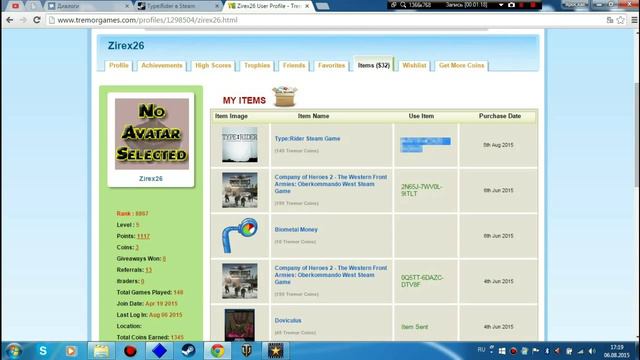
Task: Open the High Scores tab
Action: 213,65
